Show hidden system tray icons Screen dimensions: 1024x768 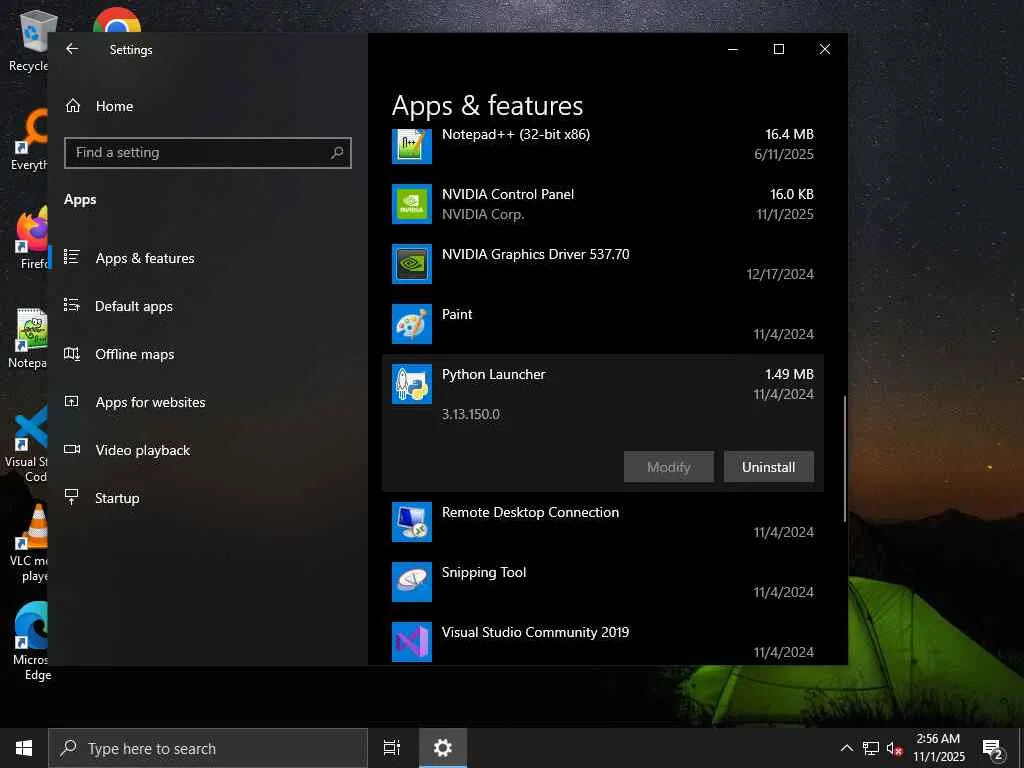point(846,748)
